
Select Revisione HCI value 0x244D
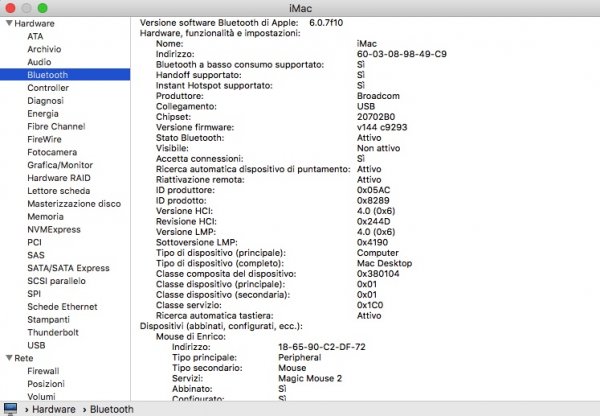pyautogui.click(x=373, y=222)
